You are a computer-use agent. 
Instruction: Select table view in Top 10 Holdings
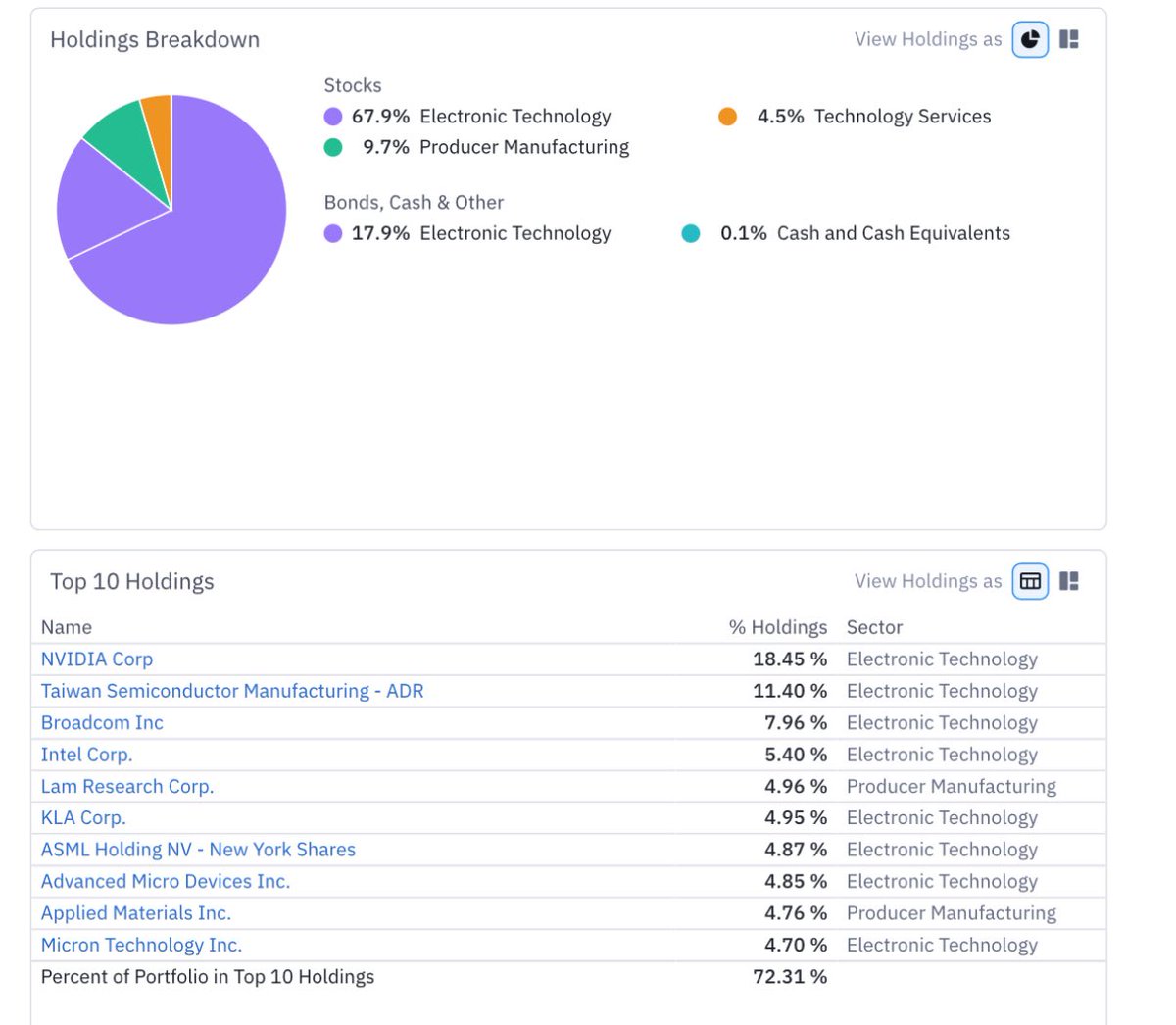1030,581
